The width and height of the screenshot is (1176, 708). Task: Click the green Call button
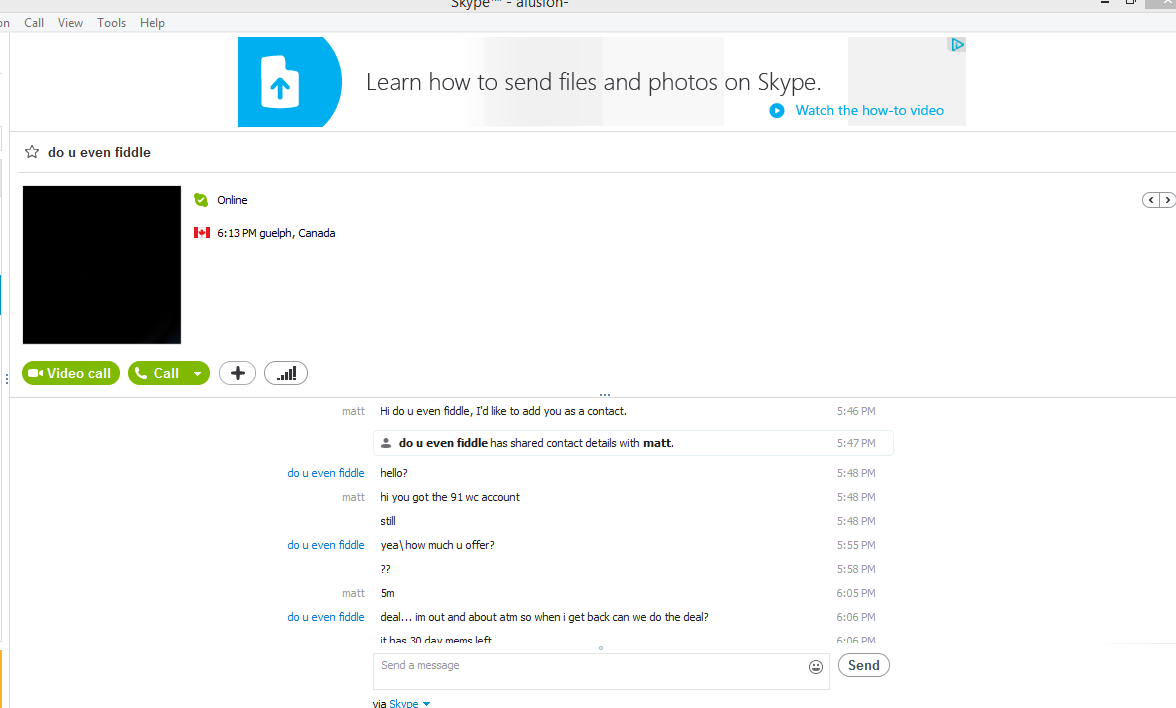[158, 373]
